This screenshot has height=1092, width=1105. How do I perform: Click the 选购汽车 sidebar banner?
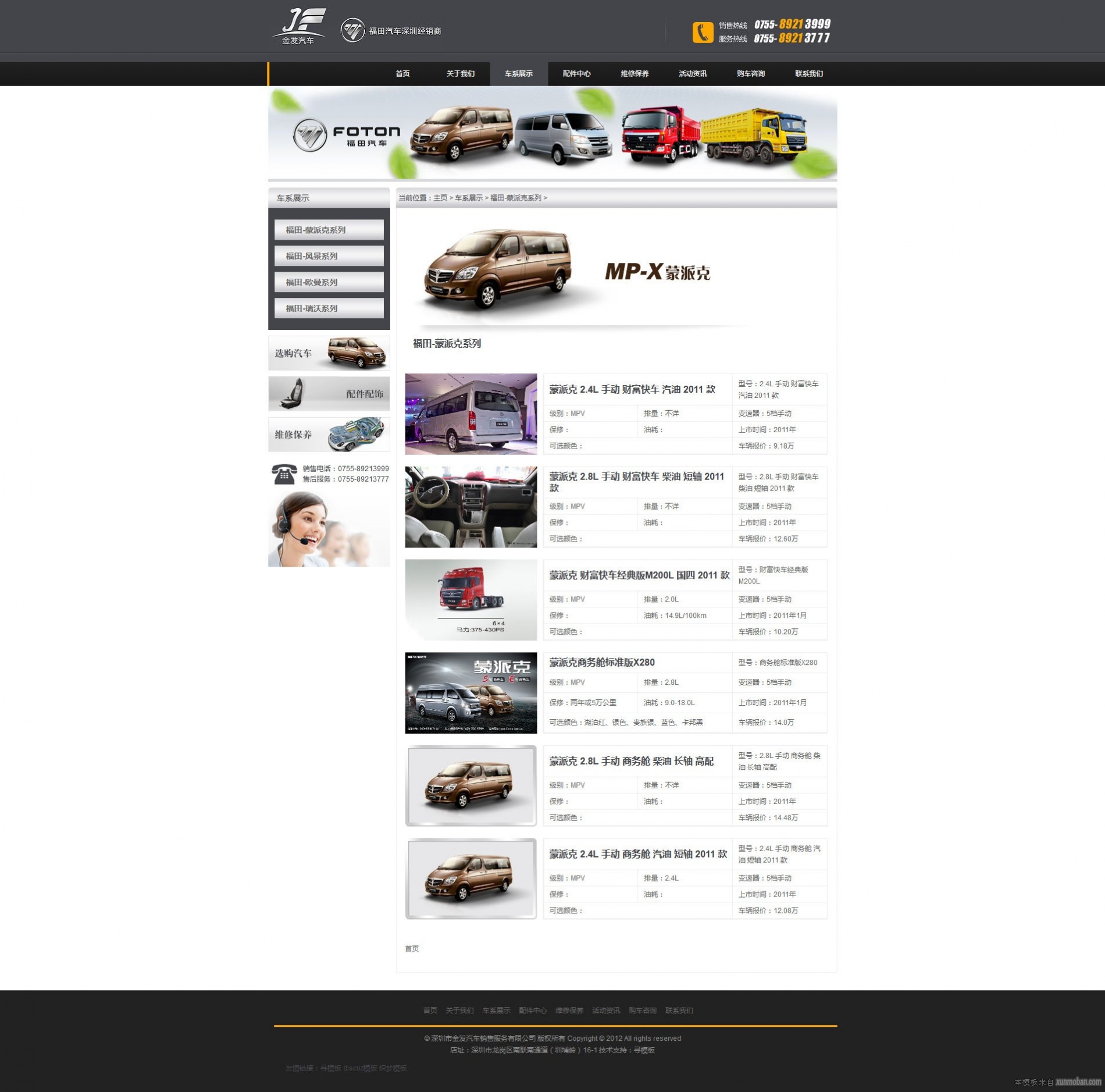[x=329, y=353]
